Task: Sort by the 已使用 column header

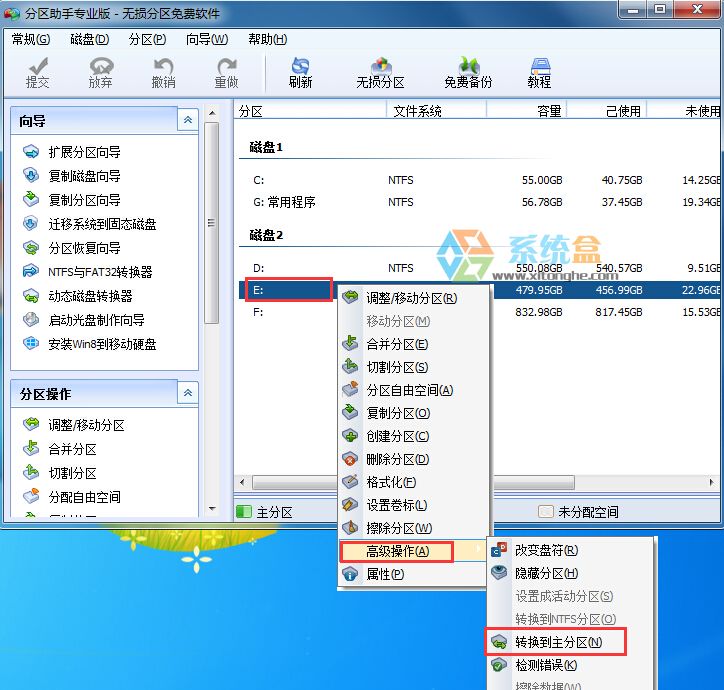Action: point(607,111)
